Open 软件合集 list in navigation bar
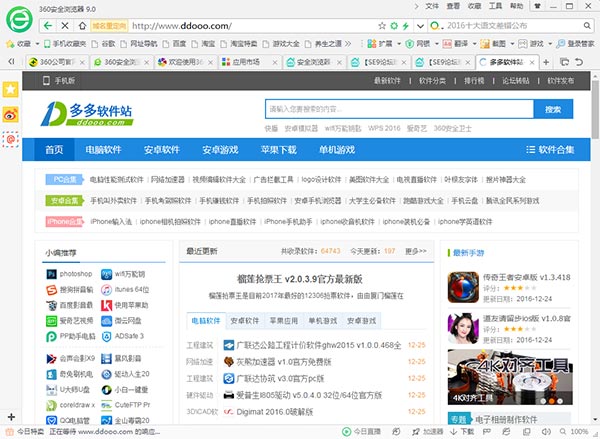 pyautogui.click(x=550, y=150)
